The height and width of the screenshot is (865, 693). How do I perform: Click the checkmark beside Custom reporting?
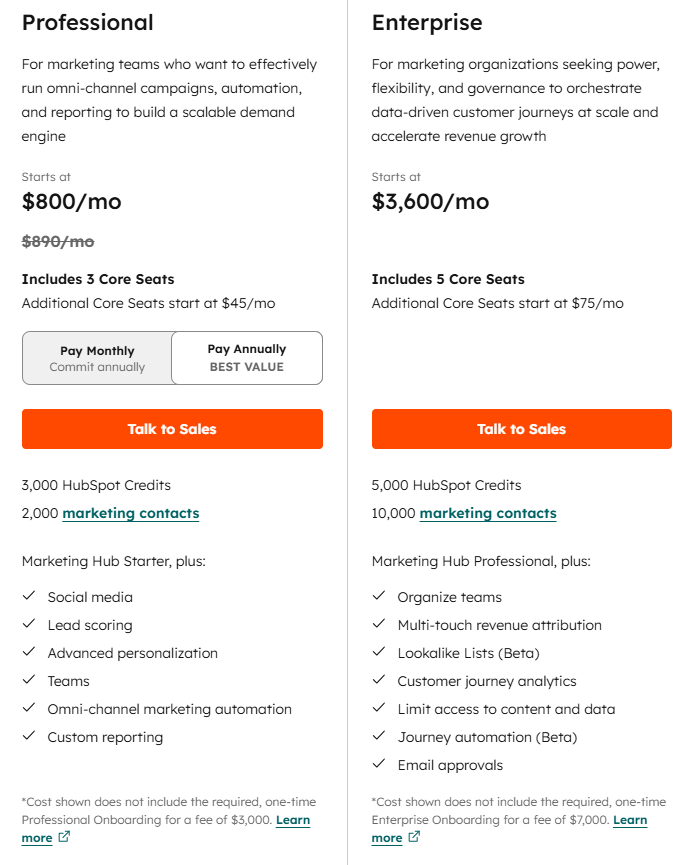click(31, 737)
